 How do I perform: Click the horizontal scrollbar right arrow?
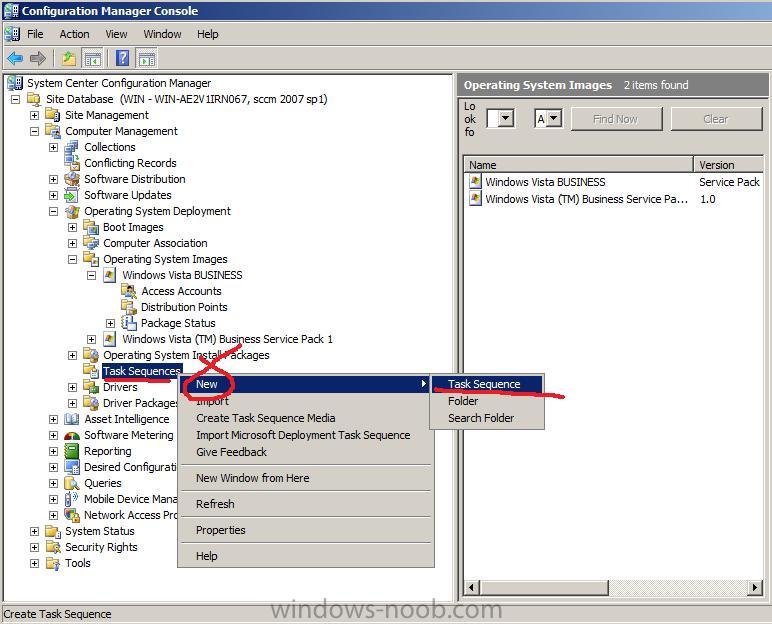tap(755, 587)
